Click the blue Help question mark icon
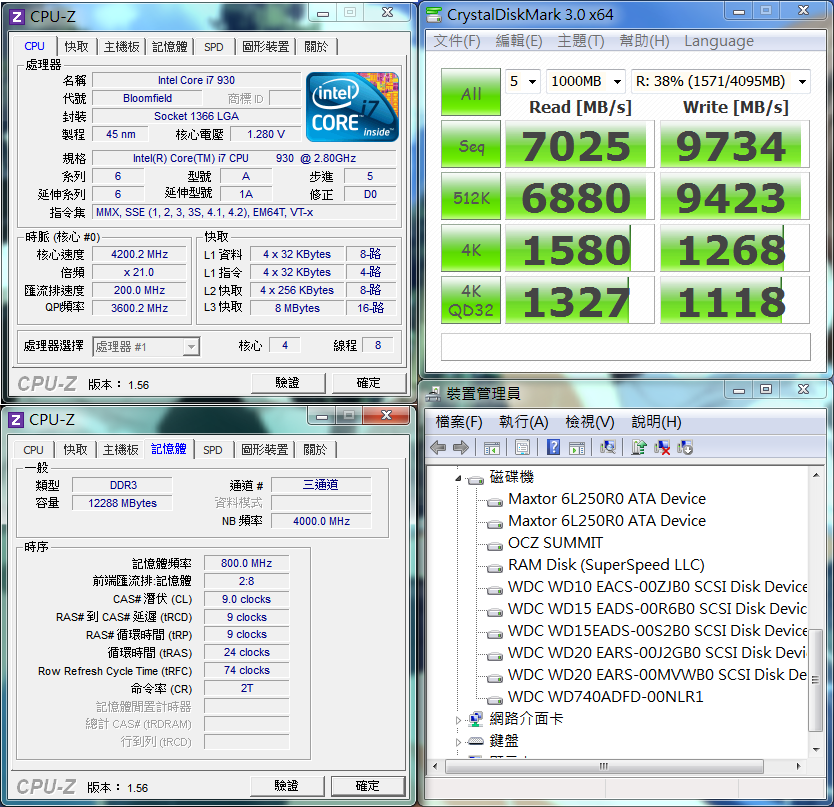The height and width of the screenshot is (807, 834). pyautogui.click(x=553, y=447)
